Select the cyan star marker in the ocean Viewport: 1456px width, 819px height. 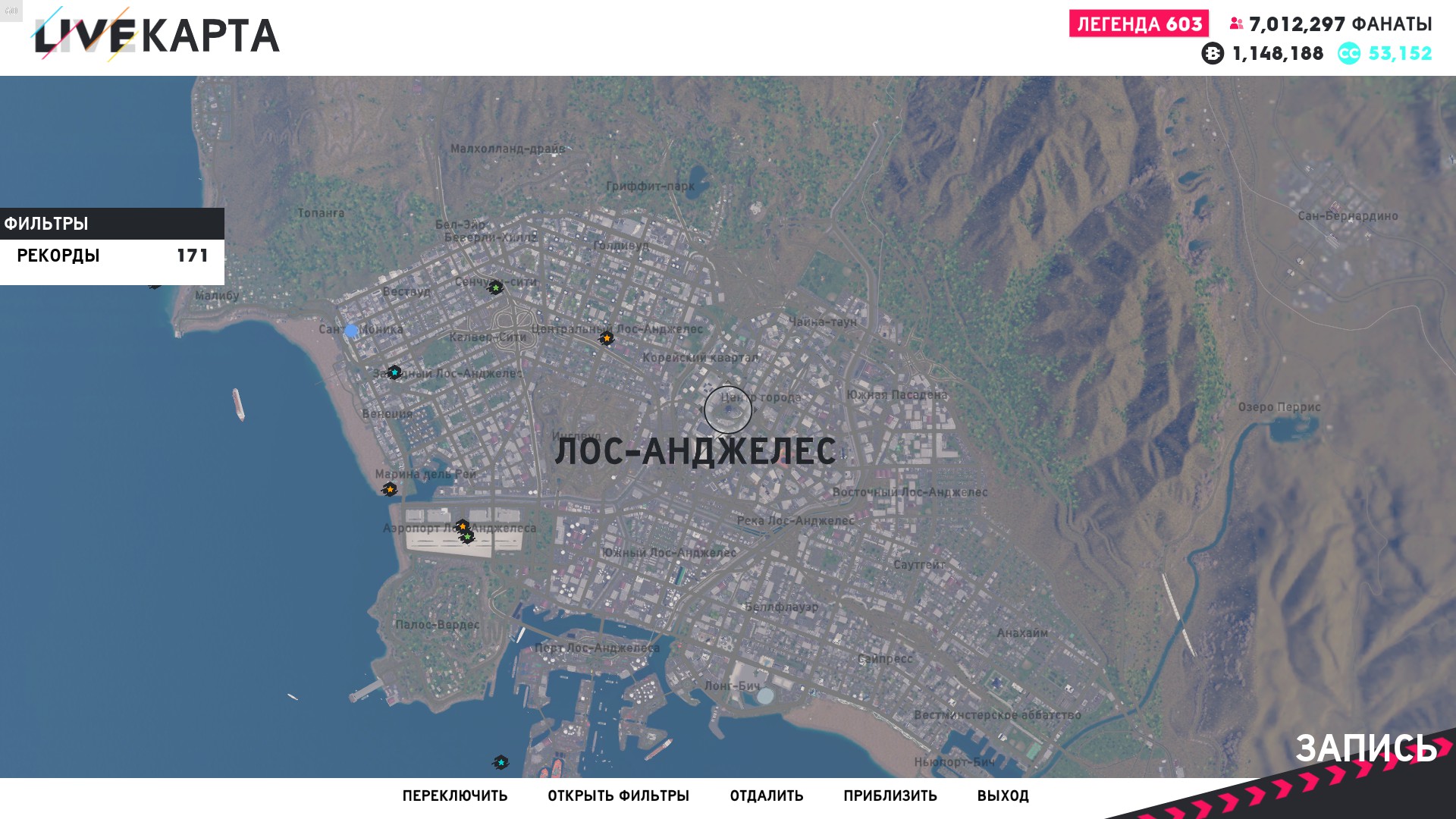click(x=500, y=762)
